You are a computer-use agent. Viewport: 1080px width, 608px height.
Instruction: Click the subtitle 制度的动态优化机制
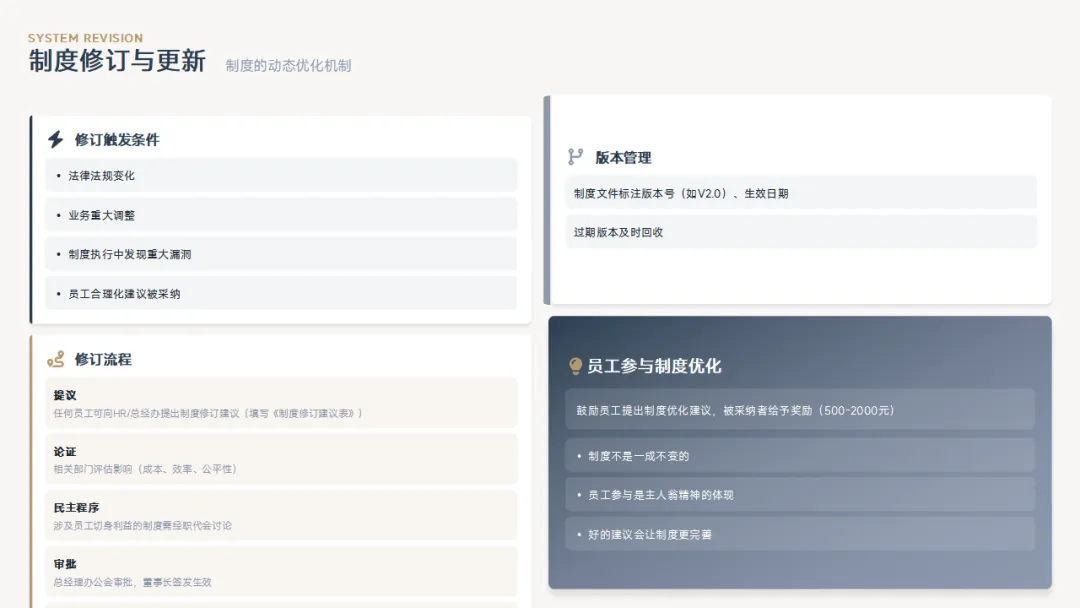tap(289, 65)
